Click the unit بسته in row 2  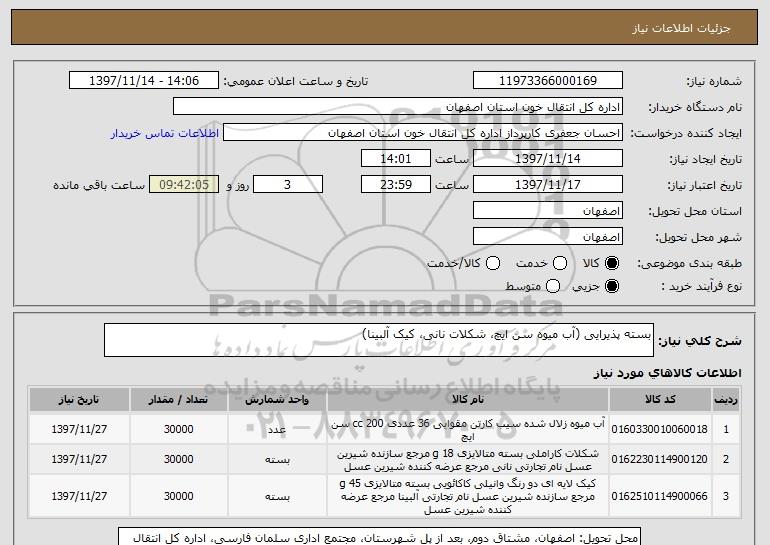(277, 460)
